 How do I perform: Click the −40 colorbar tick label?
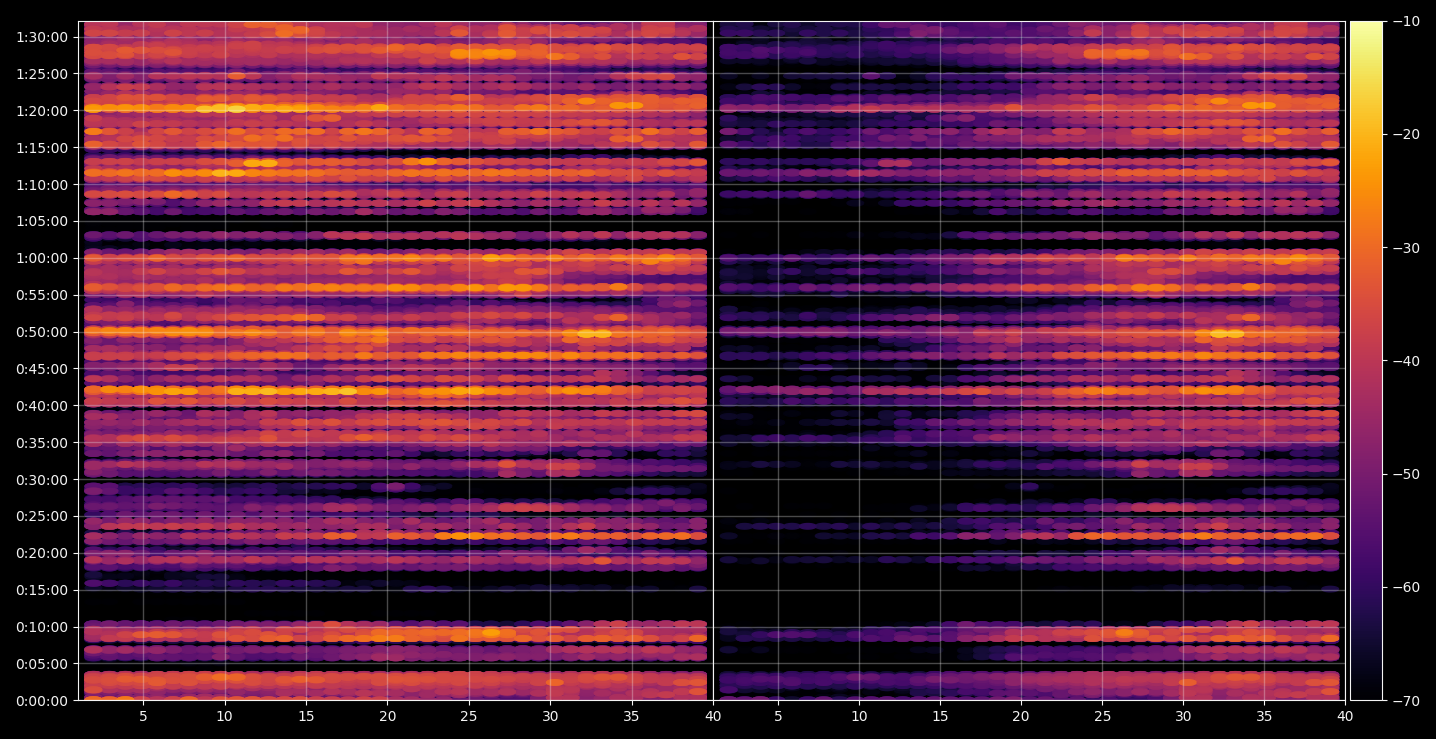click(x=1406, y=361)
